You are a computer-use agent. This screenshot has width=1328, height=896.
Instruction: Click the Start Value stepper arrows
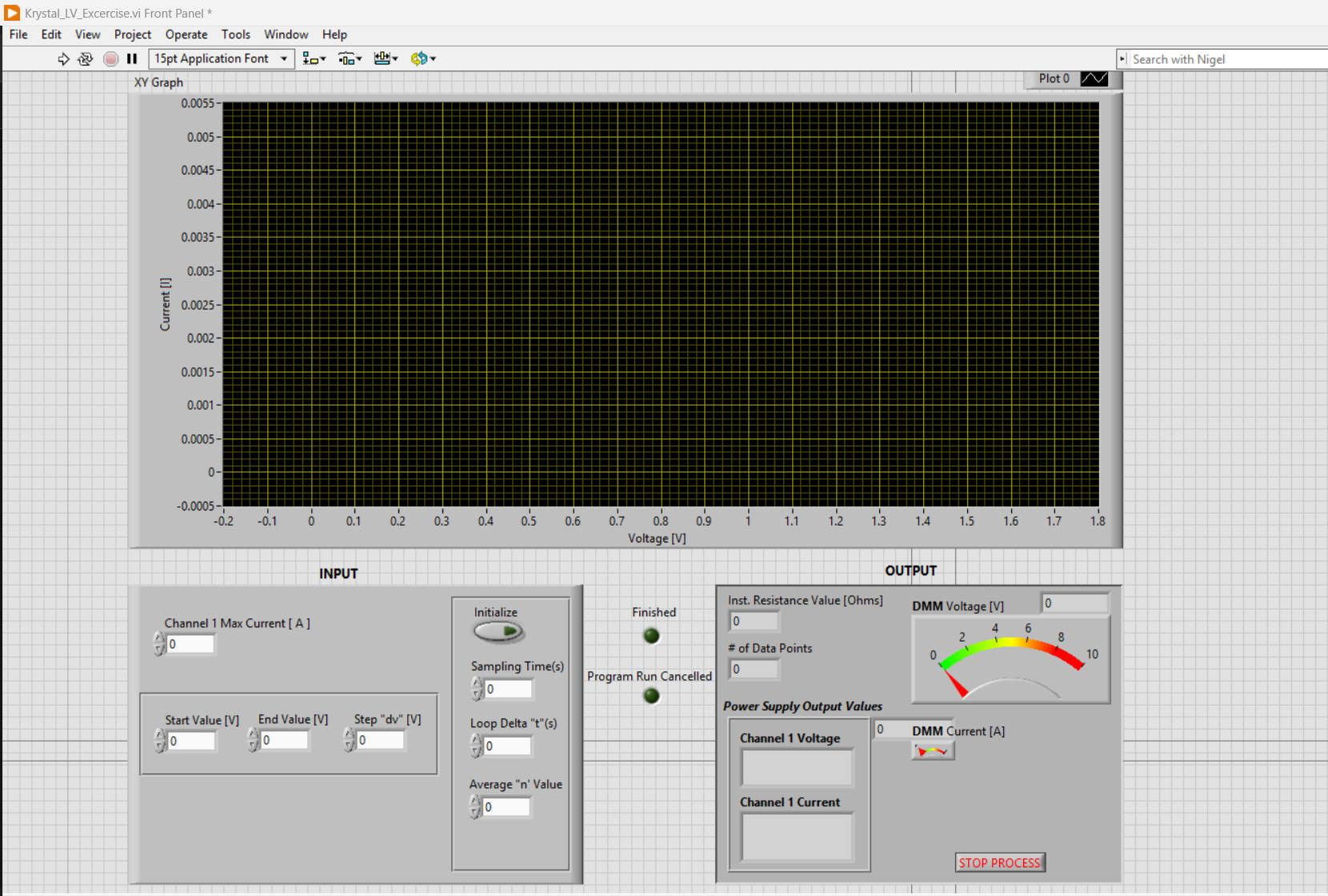[160, 741]
